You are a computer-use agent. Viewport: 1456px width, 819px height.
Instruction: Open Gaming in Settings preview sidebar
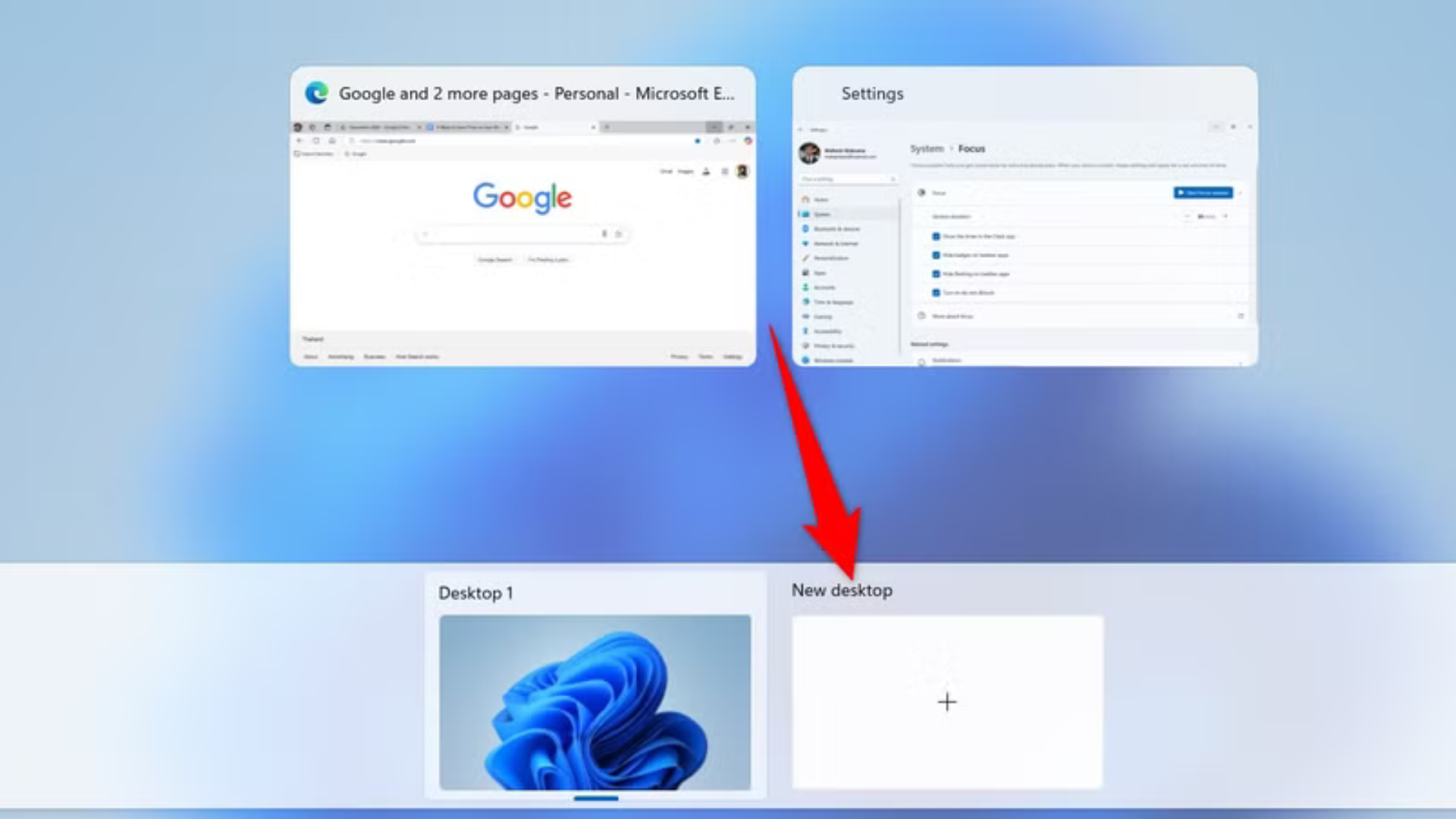[x=848, y=316]
